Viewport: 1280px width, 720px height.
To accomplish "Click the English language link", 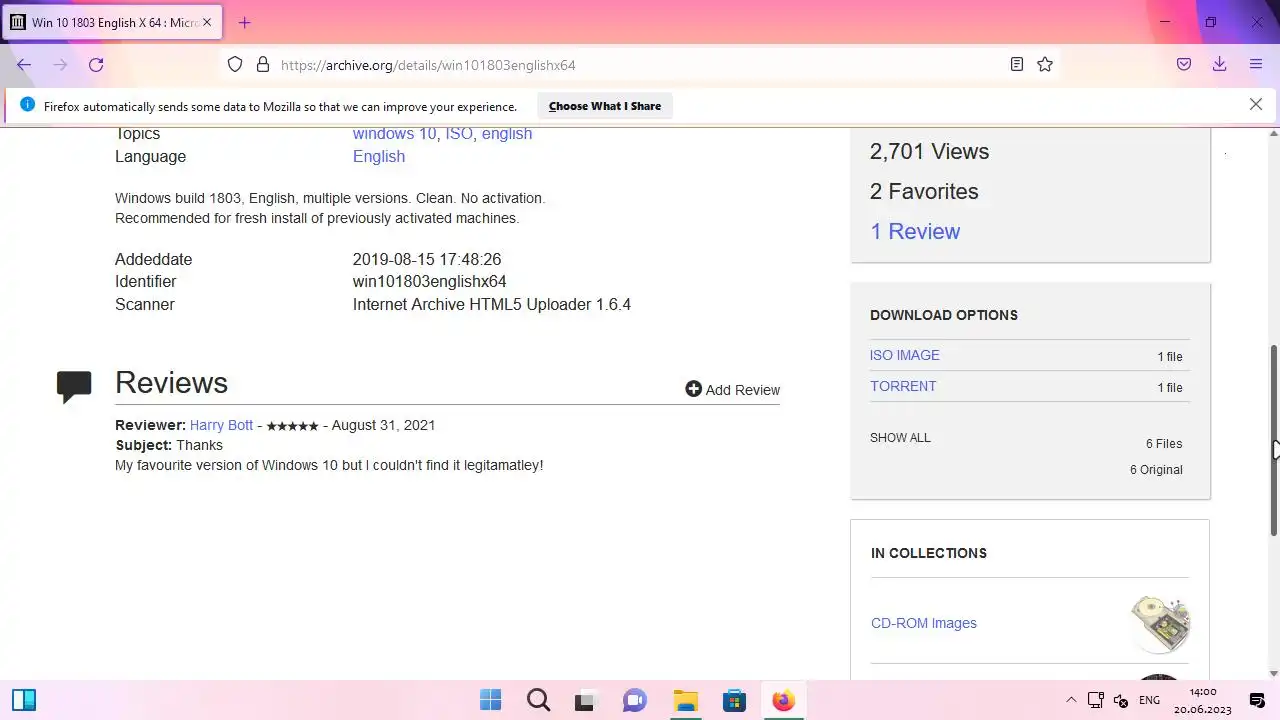I will coord(379,156).
